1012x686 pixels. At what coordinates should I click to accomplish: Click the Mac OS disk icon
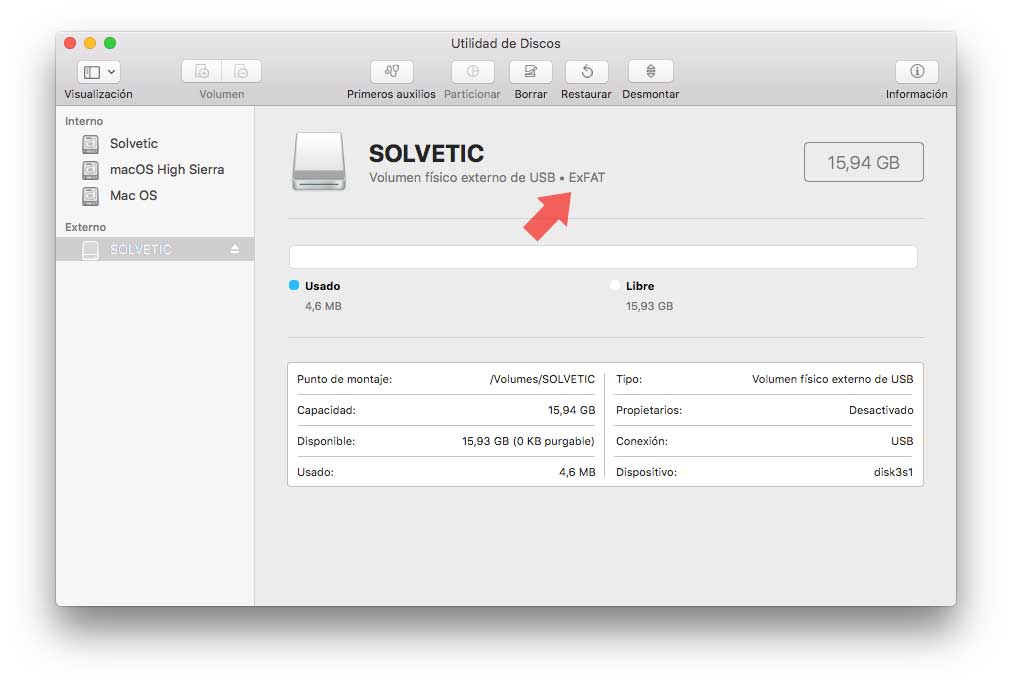coord(90,196)
